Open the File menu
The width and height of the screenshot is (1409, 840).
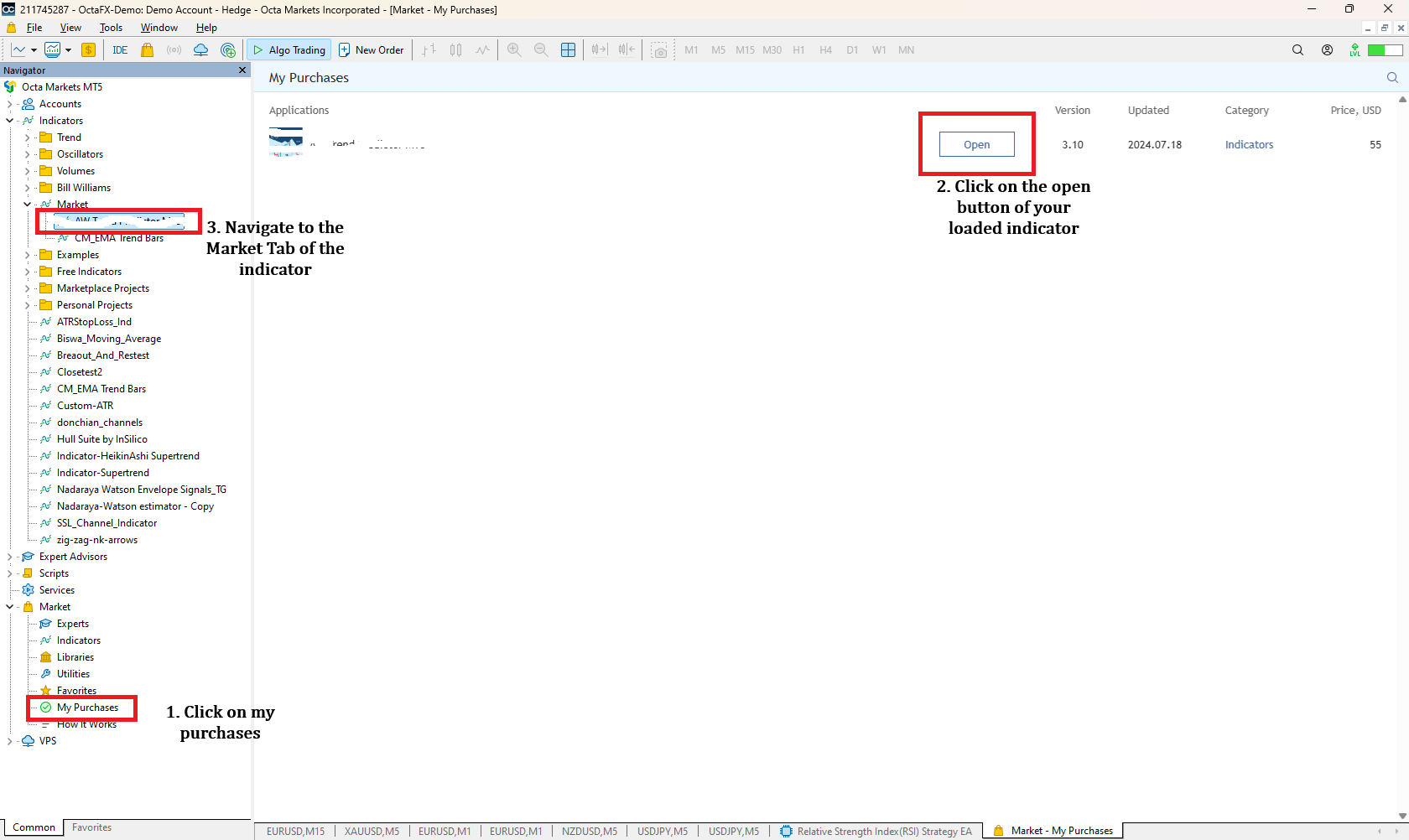click(x=34, y=28)
